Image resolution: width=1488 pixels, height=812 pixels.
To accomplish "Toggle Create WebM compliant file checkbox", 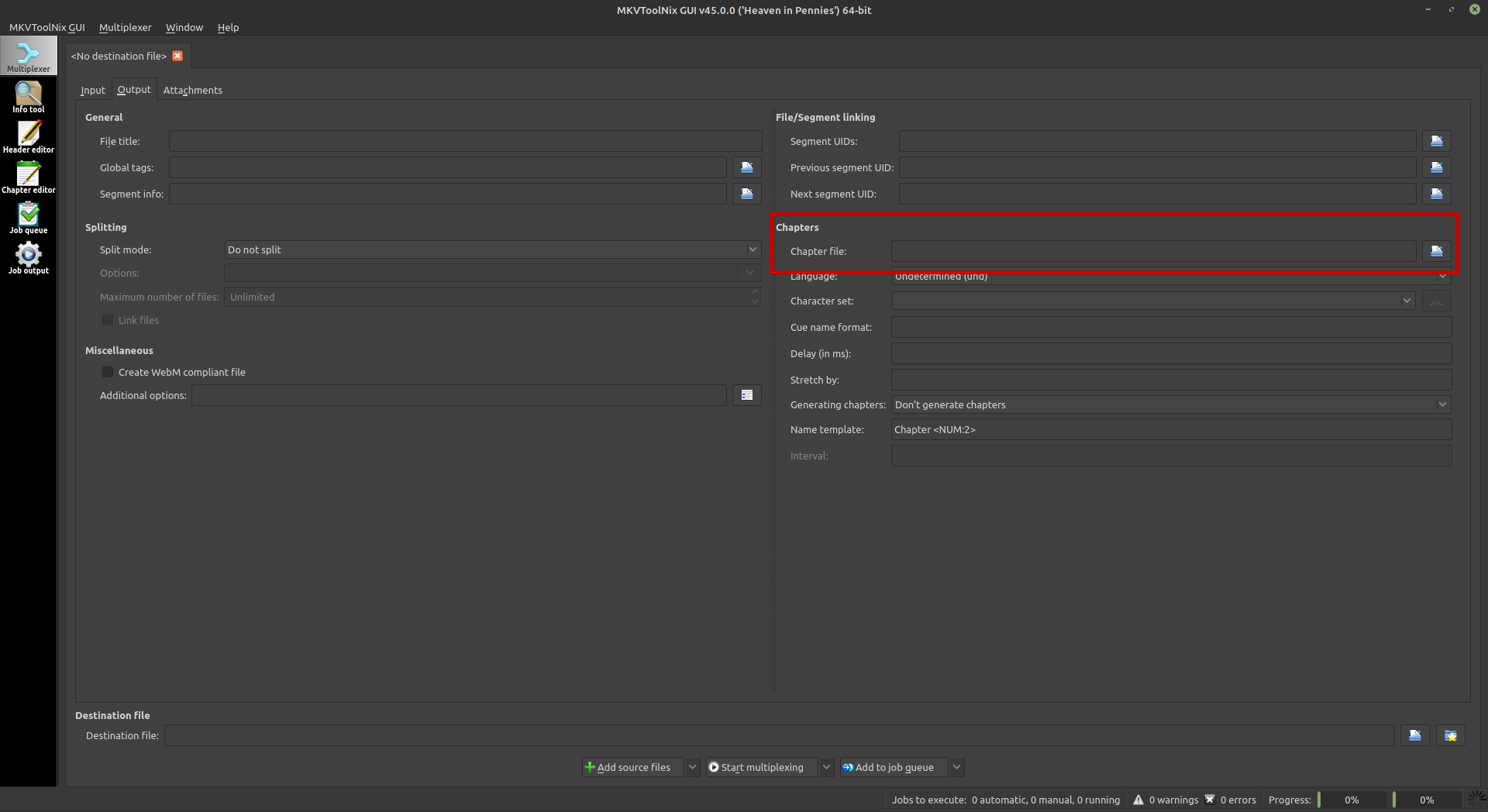I will 108,372.
